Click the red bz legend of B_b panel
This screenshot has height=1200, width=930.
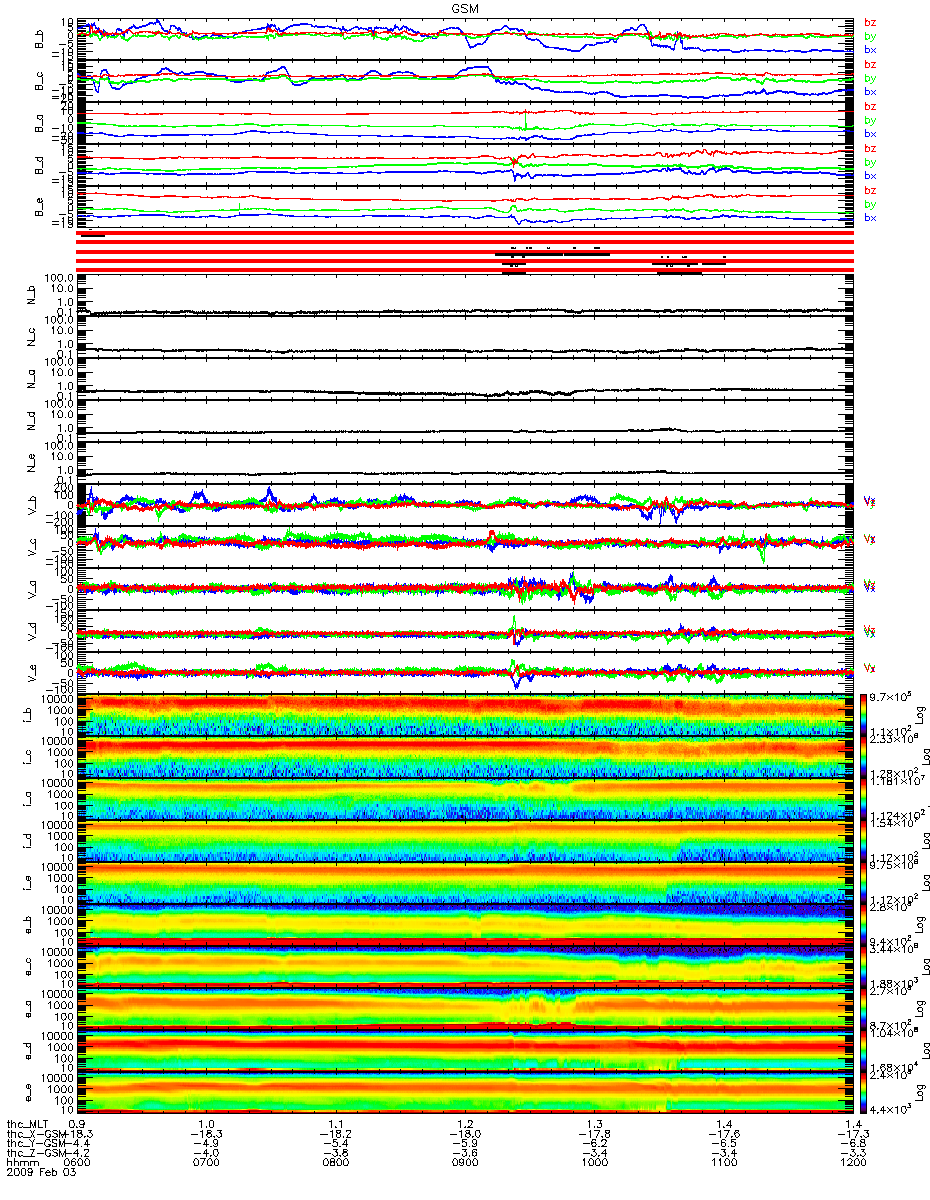(x=870, y=22)
